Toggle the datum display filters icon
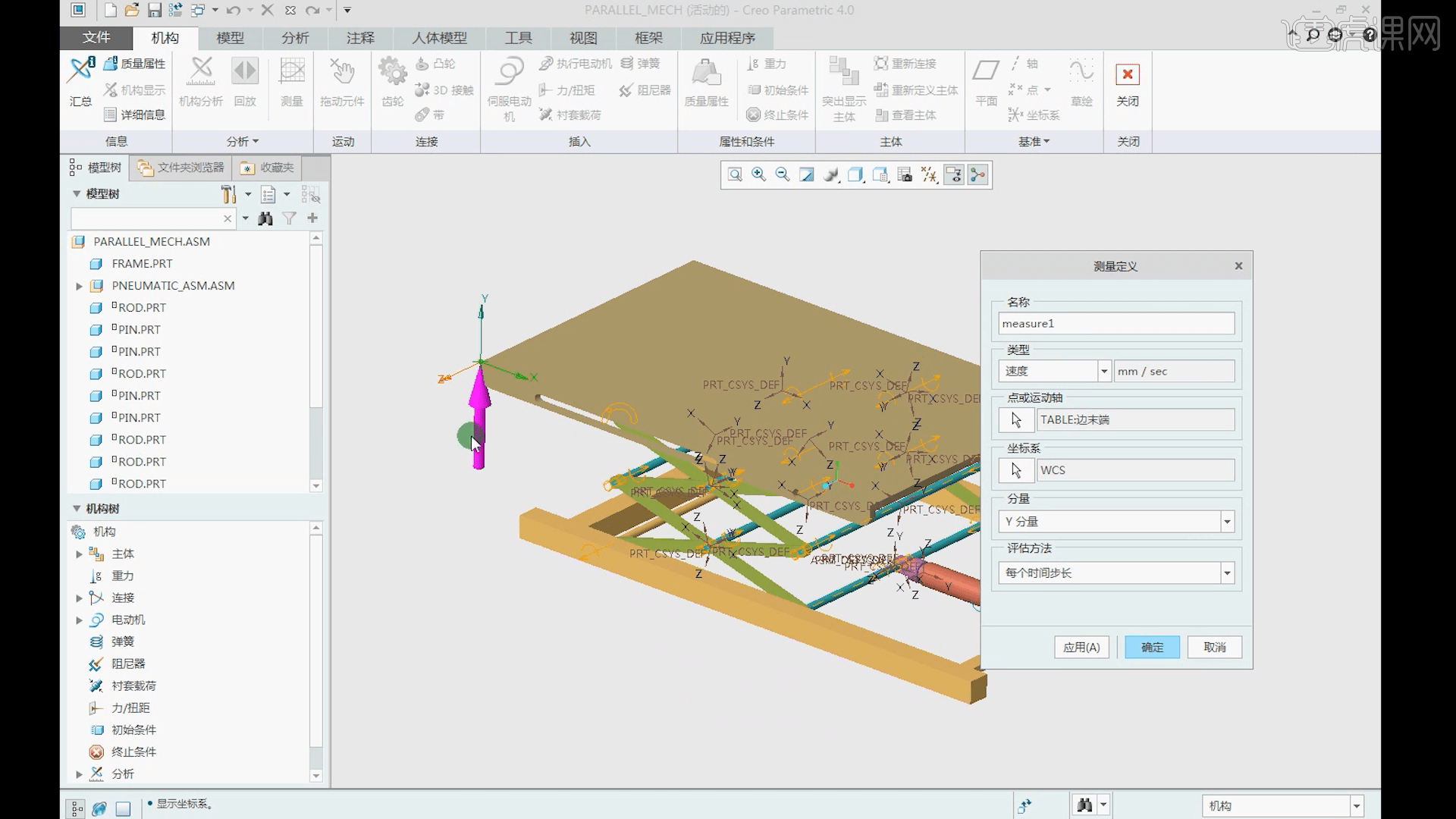This screenshot has height=819, width=1456. (x=929, y=175)
